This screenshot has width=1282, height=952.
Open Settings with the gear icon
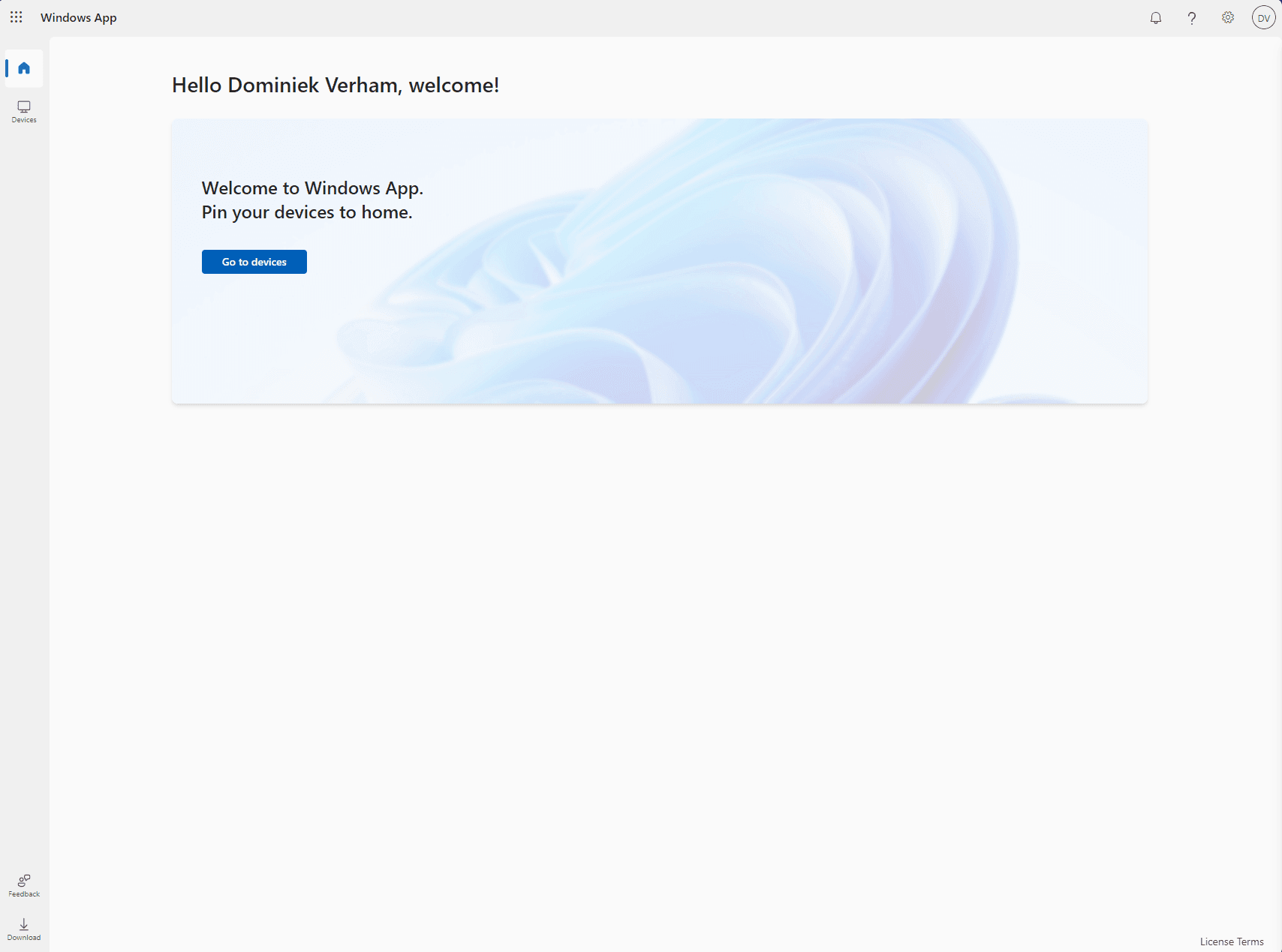(x=1228, y=18)
